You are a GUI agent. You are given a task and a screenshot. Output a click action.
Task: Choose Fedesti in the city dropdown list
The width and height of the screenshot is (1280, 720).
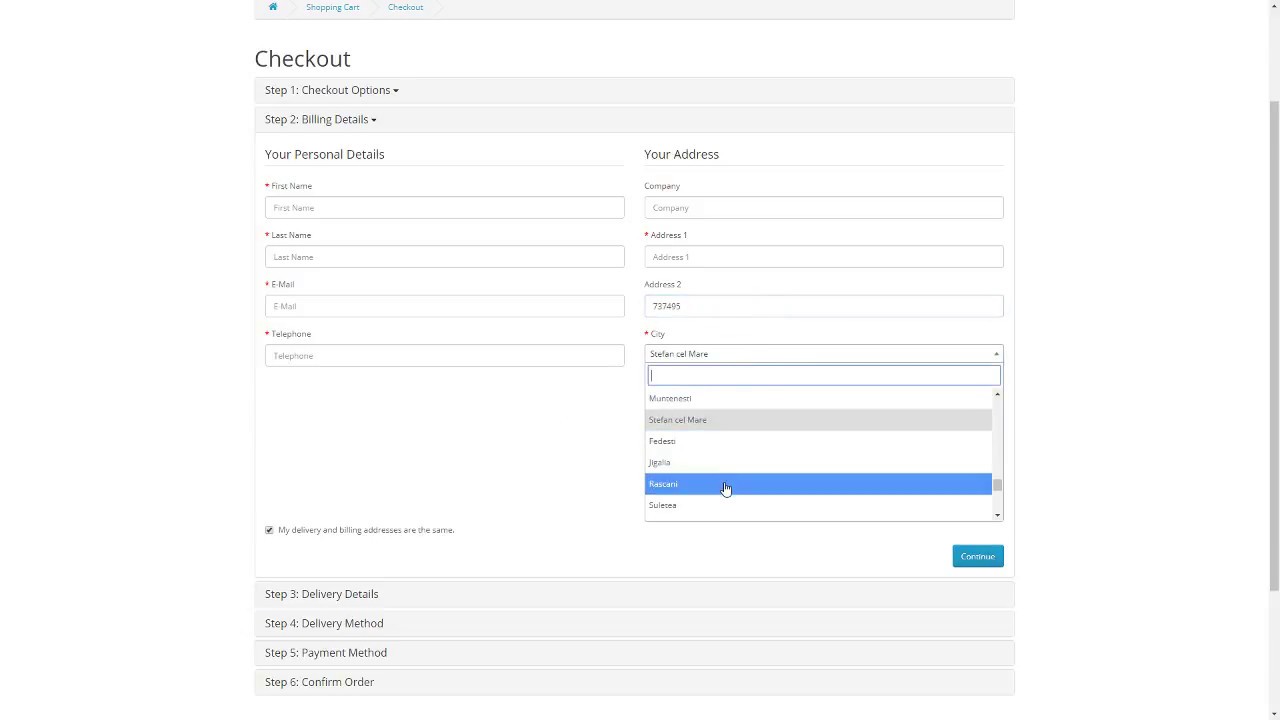tap(662, 441)
